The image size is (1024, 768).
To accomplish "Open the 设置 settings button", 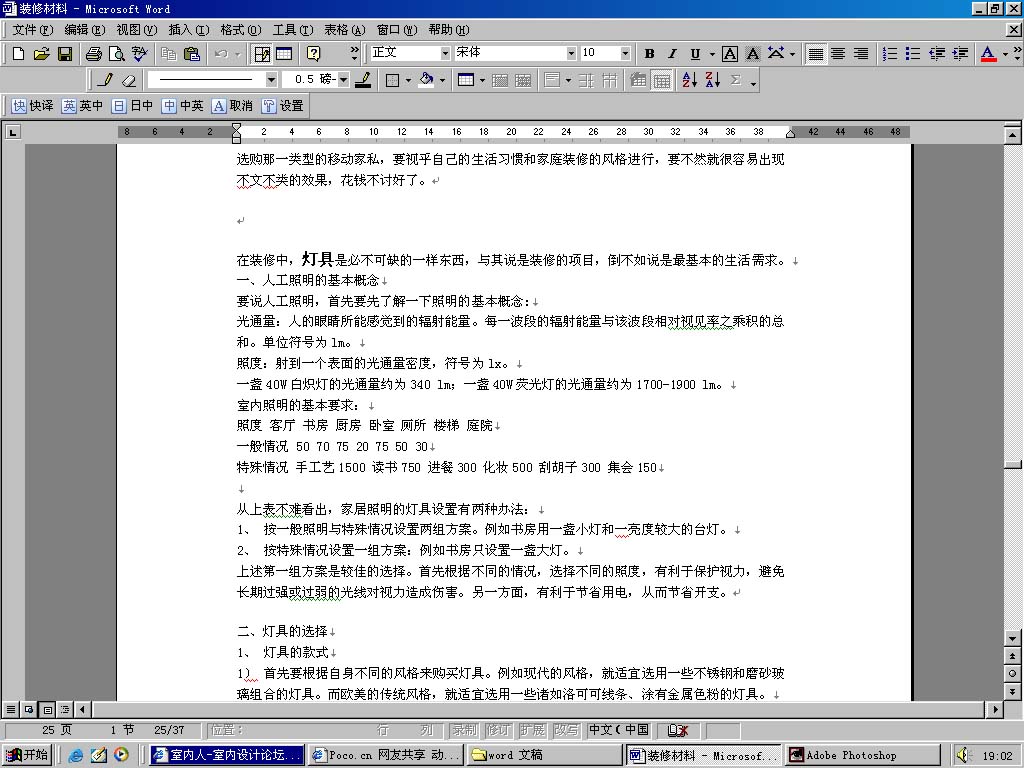I will click(283, 106).
